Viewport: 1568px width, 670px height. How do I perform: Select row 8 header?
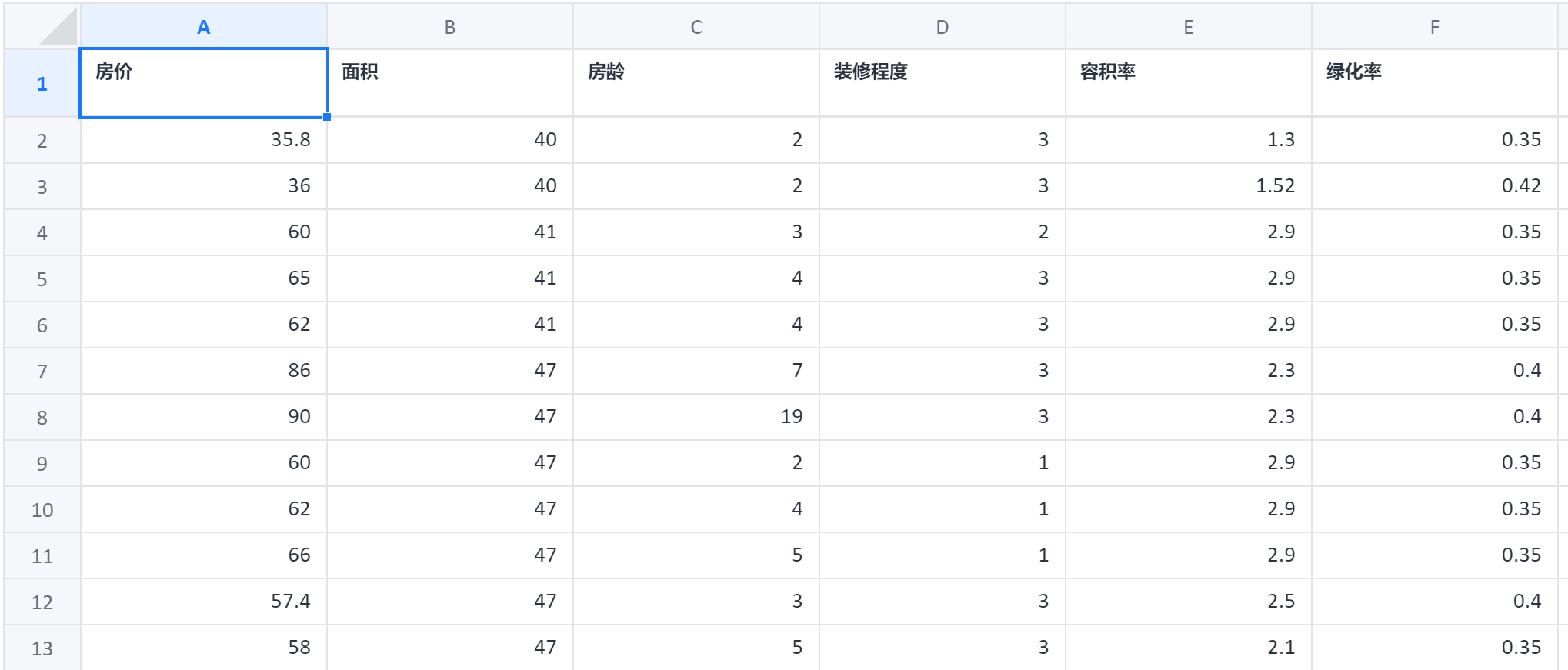coord(42,417)
